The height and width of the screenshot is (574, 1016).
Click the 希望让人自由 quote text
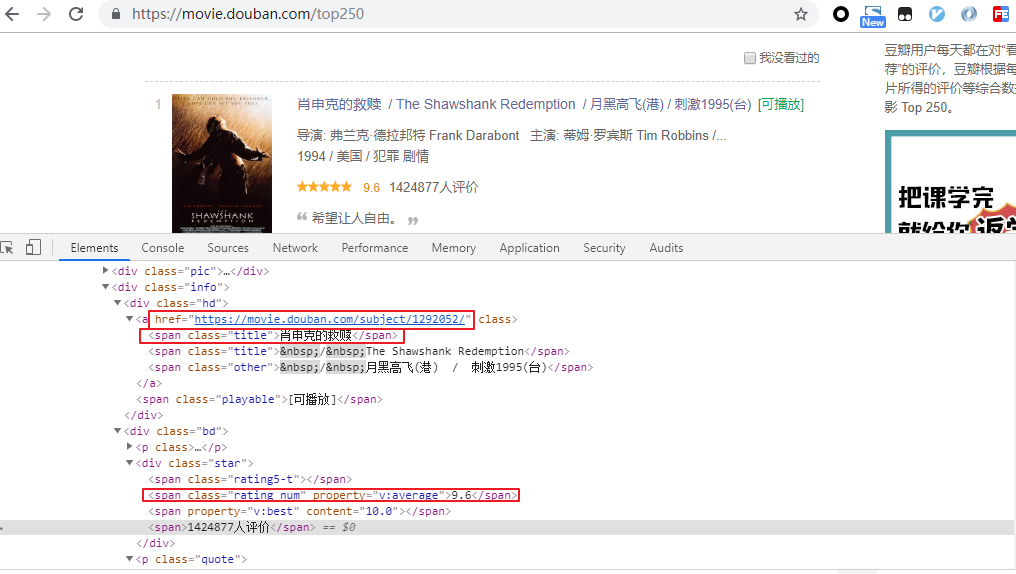(x=354, y=218)
